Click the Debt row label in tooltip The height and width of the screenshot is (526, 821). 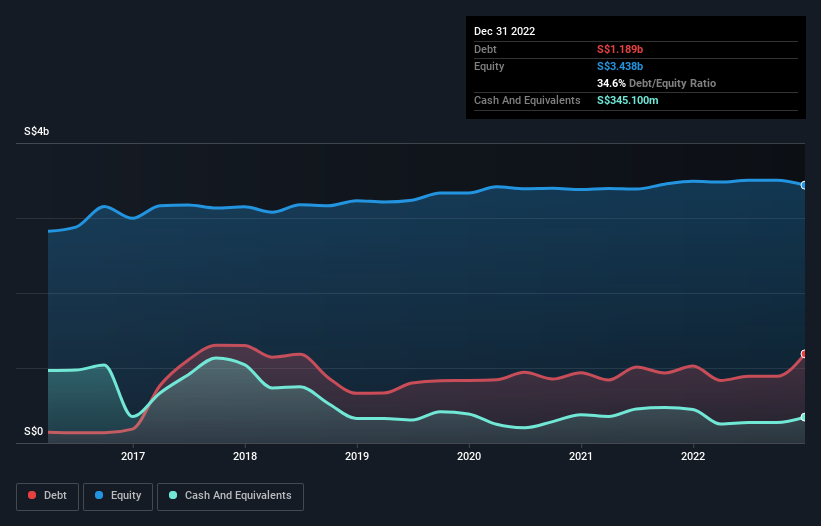pos(485,49)
